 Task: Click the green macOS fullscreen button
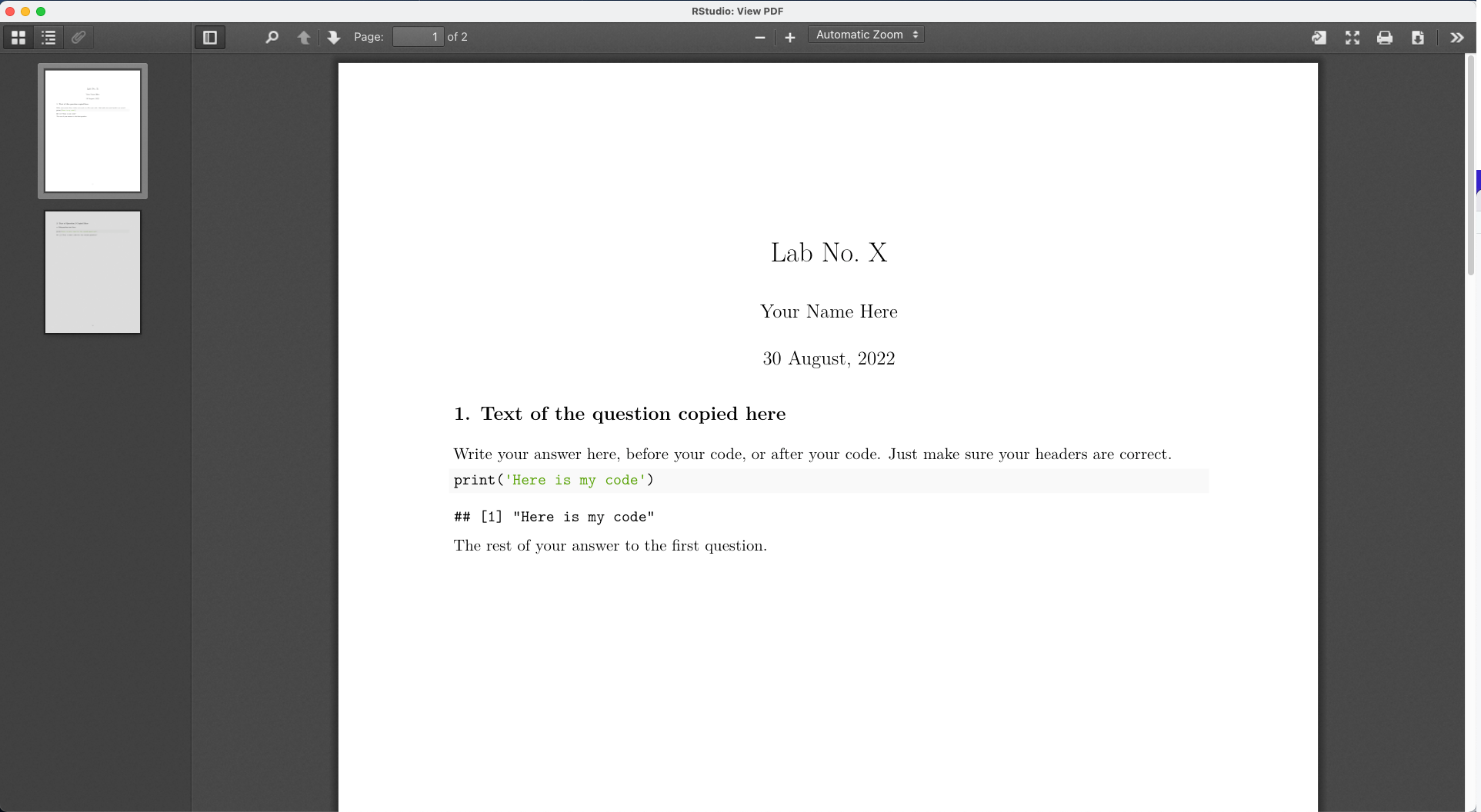[x=41, y=11]
